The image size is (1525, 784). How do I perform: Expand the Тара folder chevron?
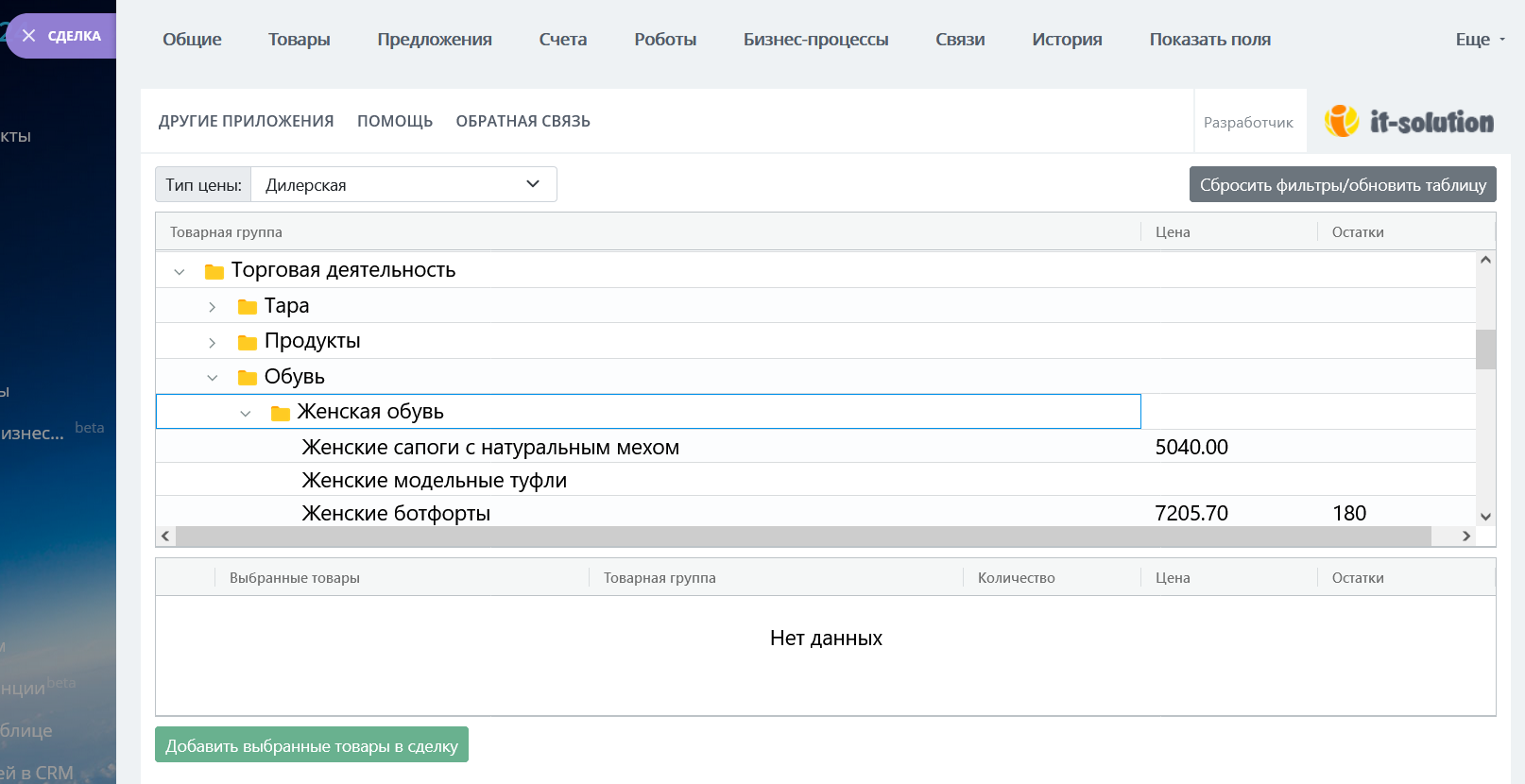point(213,307)
